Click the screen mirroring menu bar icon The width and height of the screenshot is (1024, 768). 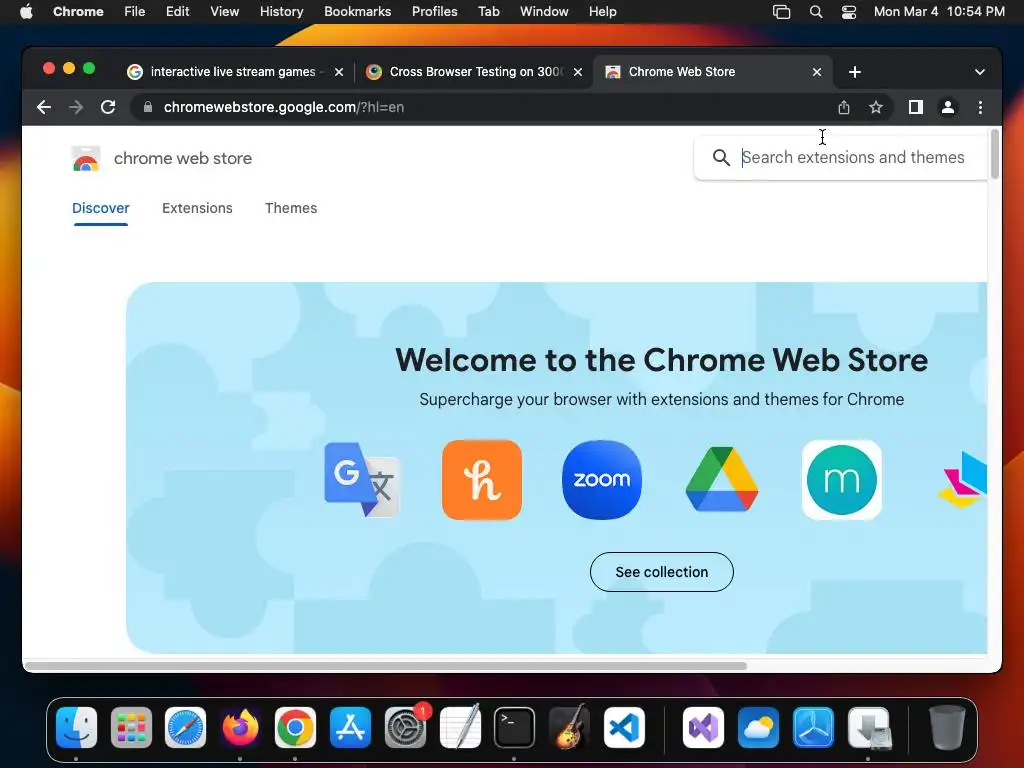[782, 12]
